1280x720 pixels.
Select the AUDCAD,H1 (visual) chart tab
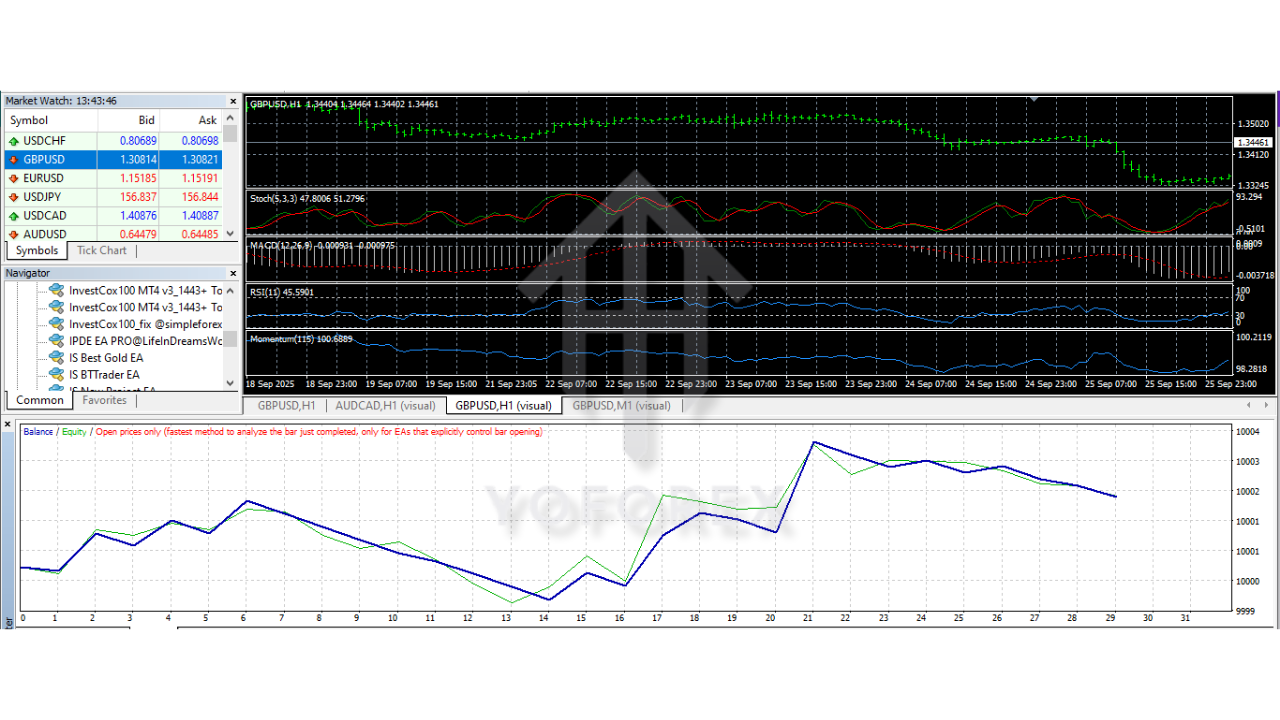(386, 405)
